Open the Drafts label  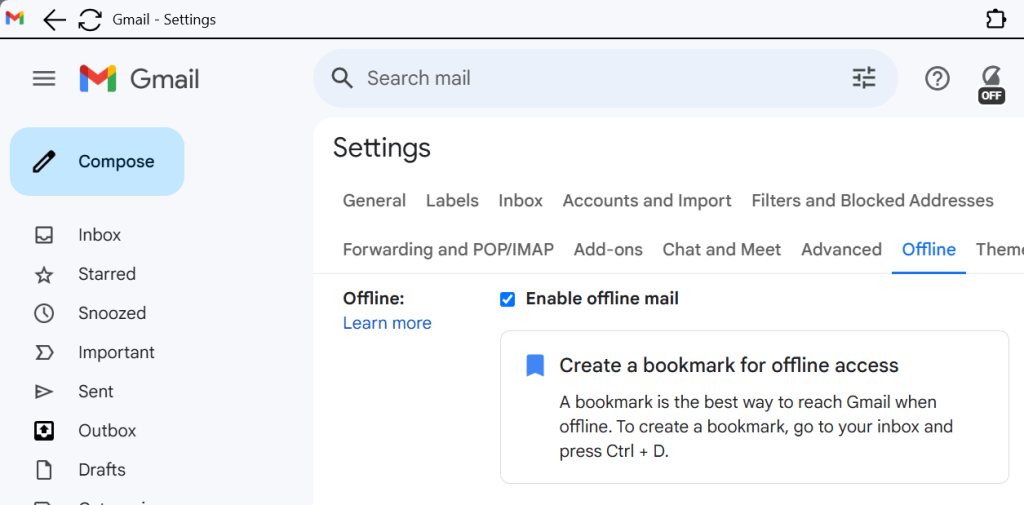(x=102, y=470)
